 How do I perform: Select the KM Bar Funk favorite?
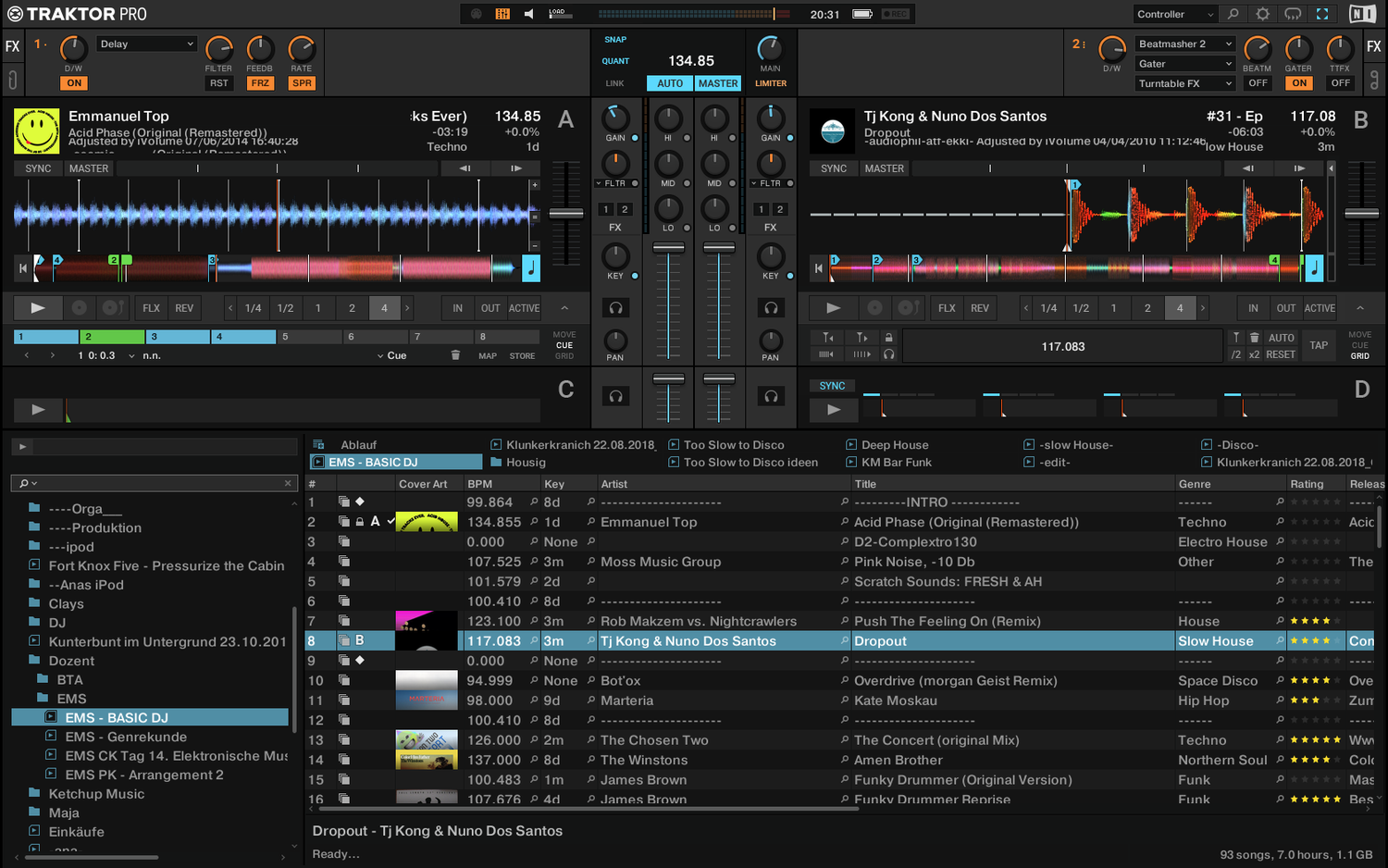(x=889, y=463)
